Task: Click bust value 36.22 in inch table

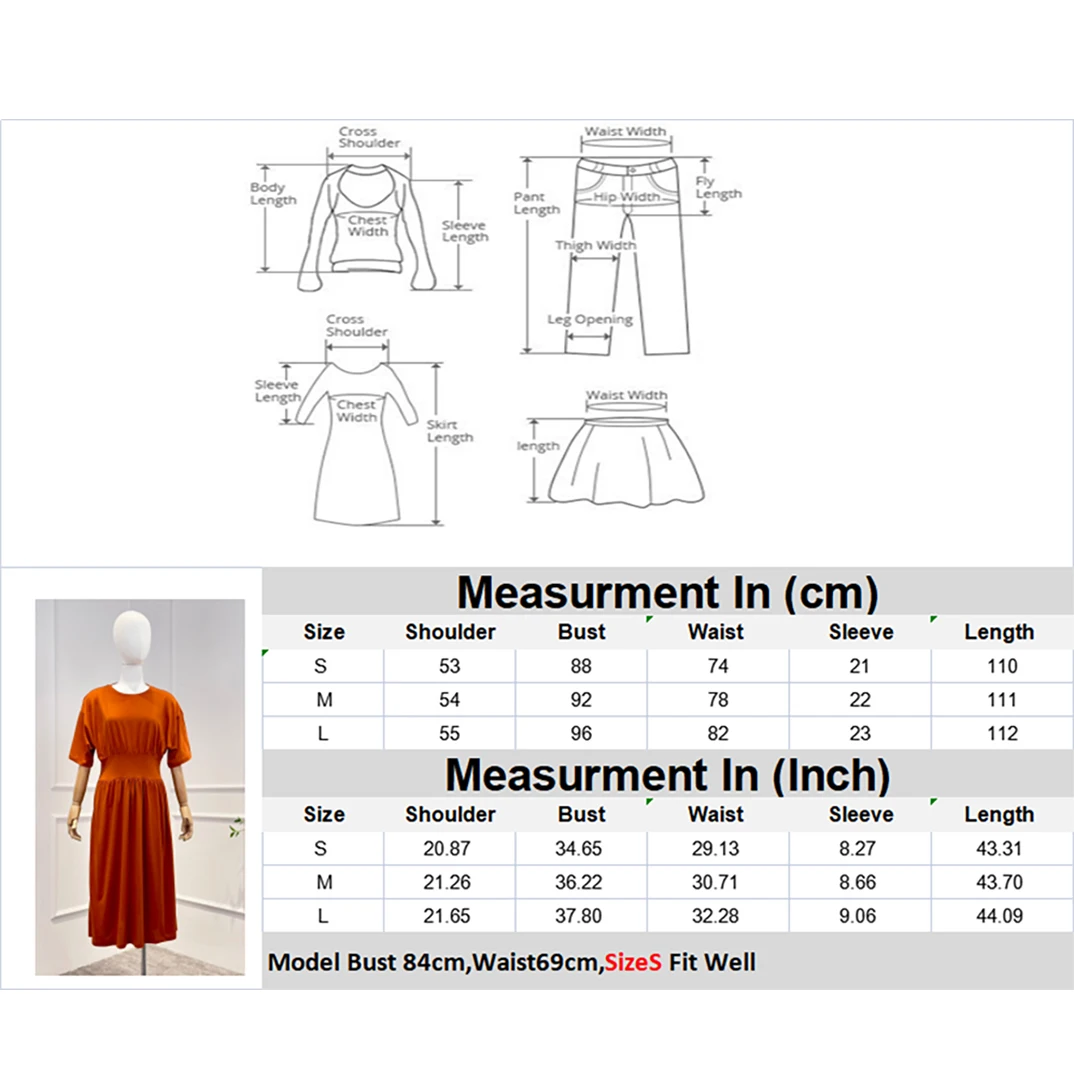Action: tap(578, 882)
